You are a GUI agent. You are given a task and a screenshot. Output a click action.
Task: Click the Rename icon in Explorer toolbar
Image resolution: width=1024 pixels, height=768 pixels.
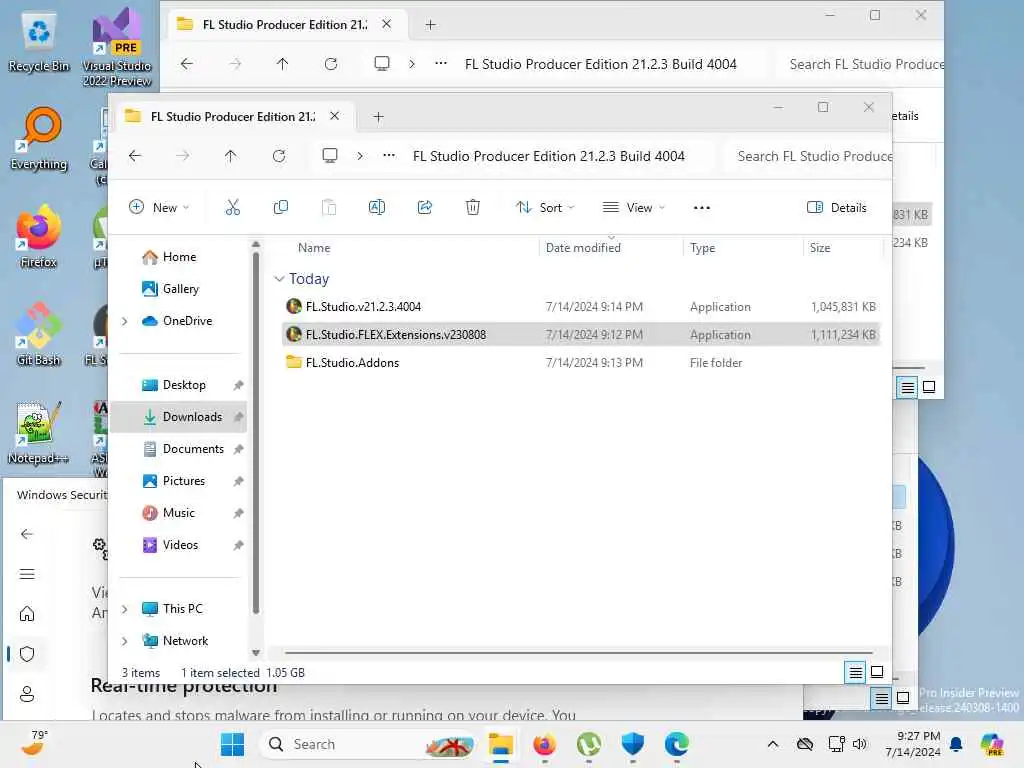377,208
